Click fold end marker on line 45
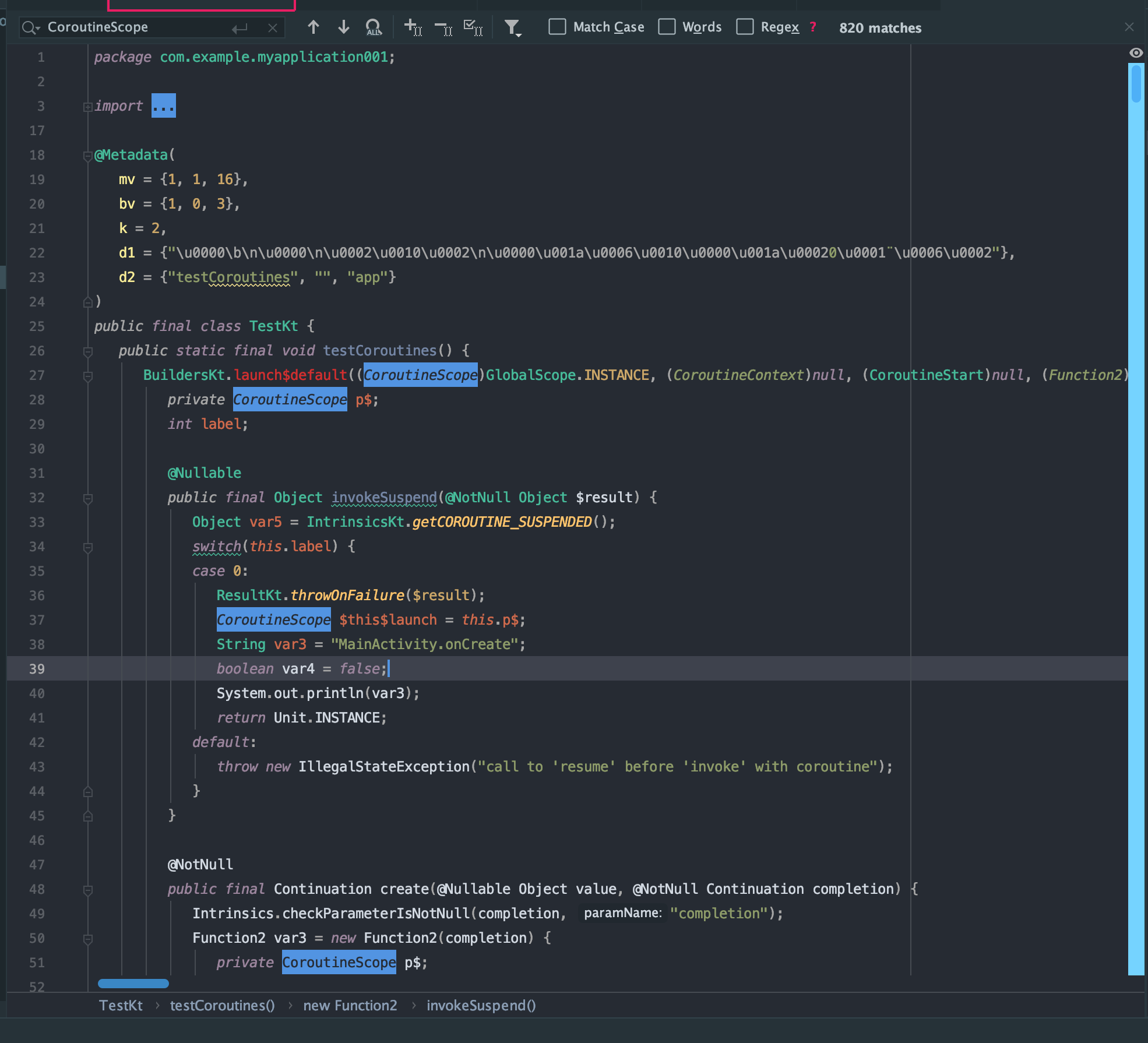1148x1043 pixels. point(88,816)
